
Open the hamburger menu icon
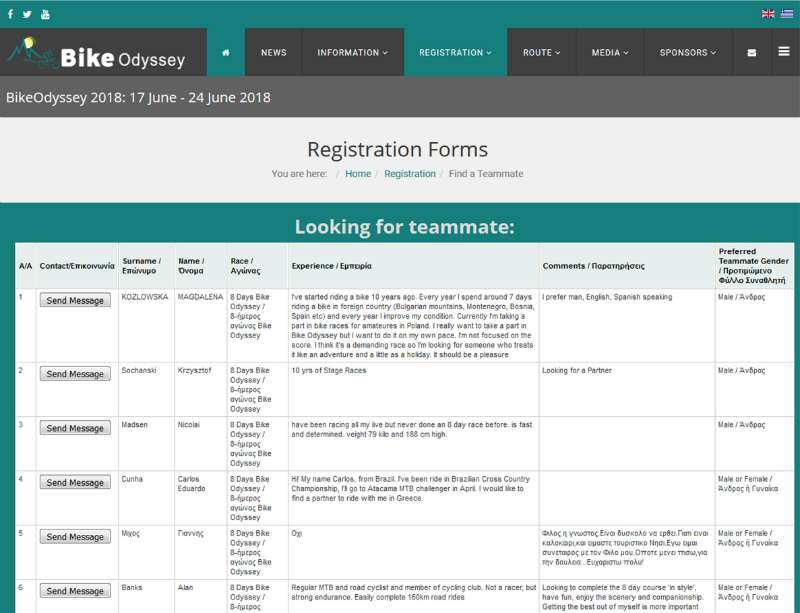pos(784,52)
